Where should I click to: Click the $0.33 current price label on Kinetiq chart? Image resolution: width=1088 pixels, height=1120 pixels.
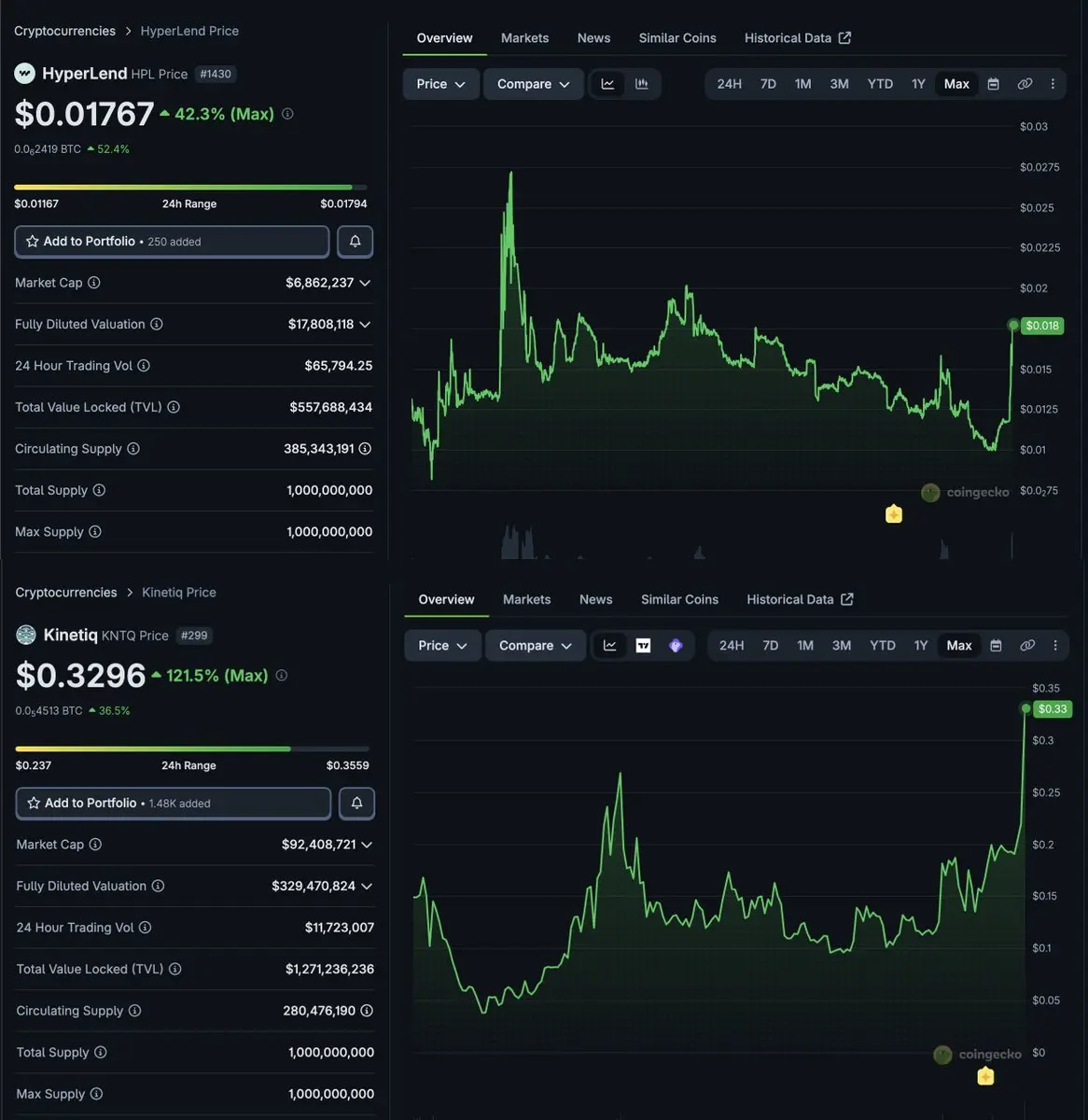[x=1053, y=709]
